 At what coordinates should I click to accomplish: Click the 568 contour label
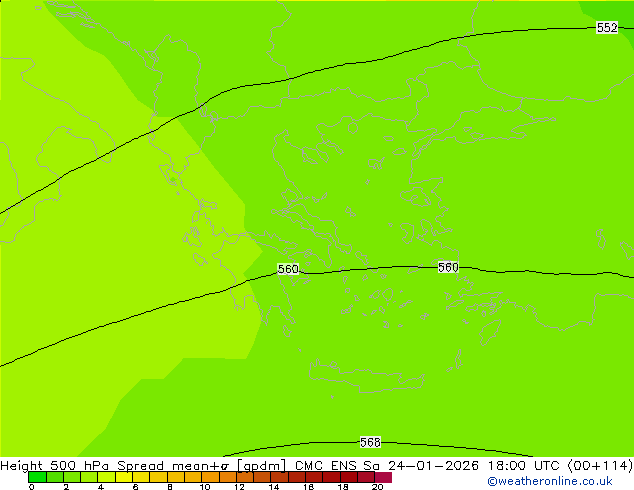click(370, 442)
